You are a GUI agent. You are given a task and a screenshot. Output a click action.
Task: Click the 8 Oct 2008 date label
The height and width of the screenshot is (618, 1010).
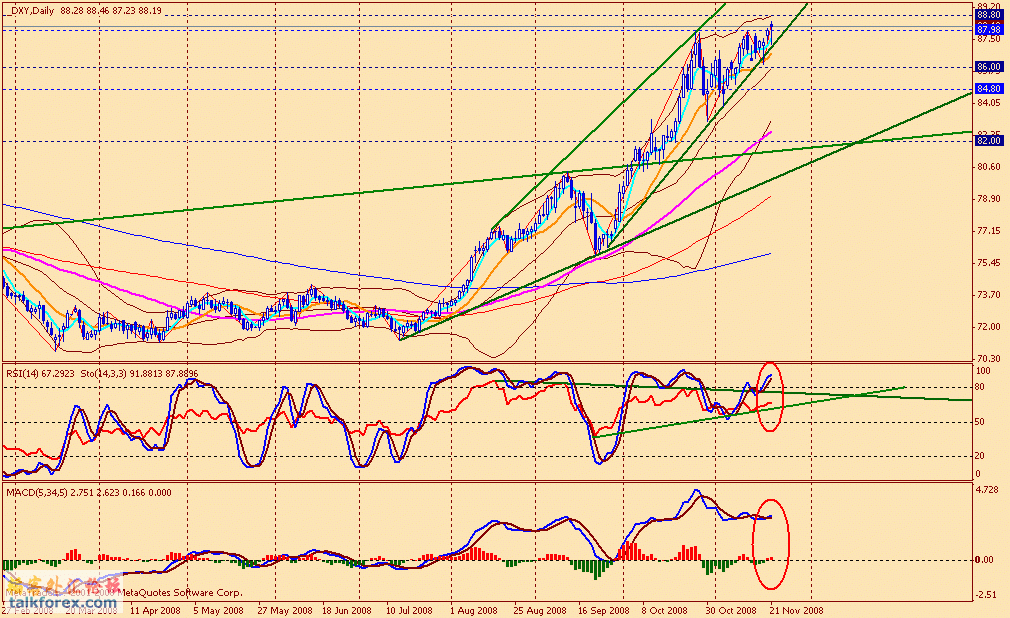665,610
